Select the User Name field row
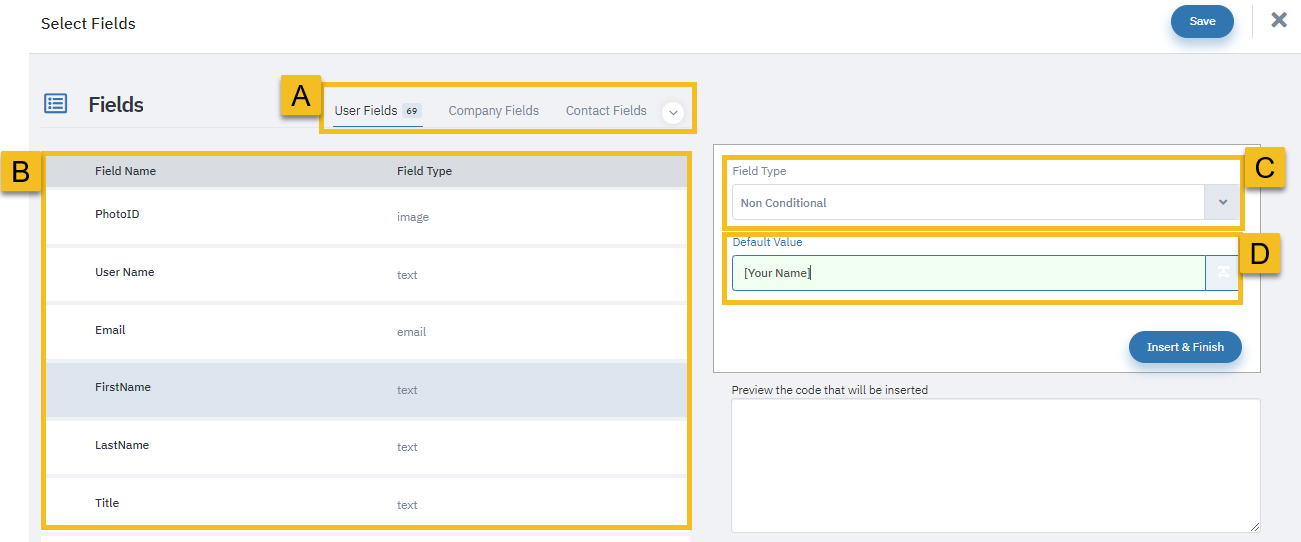The height and width of the screenshot is (542, 1301). tap(366, 274)
